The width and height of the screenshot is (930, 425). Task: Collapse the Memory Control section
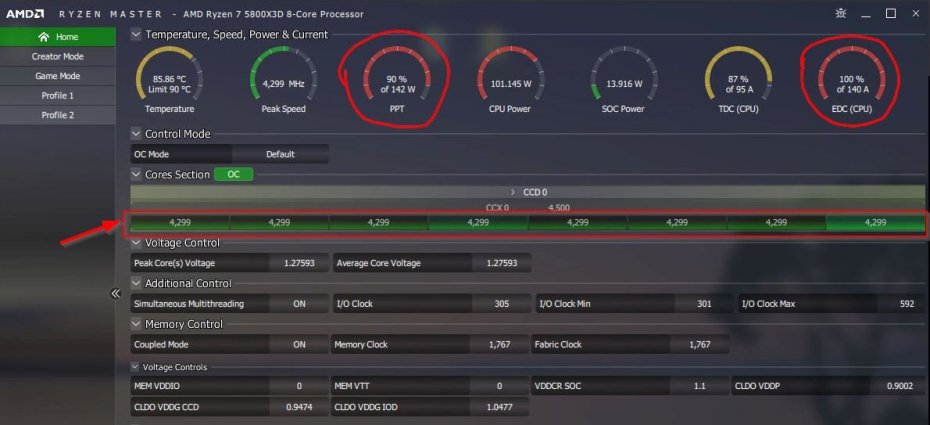pyautogui.click(x=136, y=324)
